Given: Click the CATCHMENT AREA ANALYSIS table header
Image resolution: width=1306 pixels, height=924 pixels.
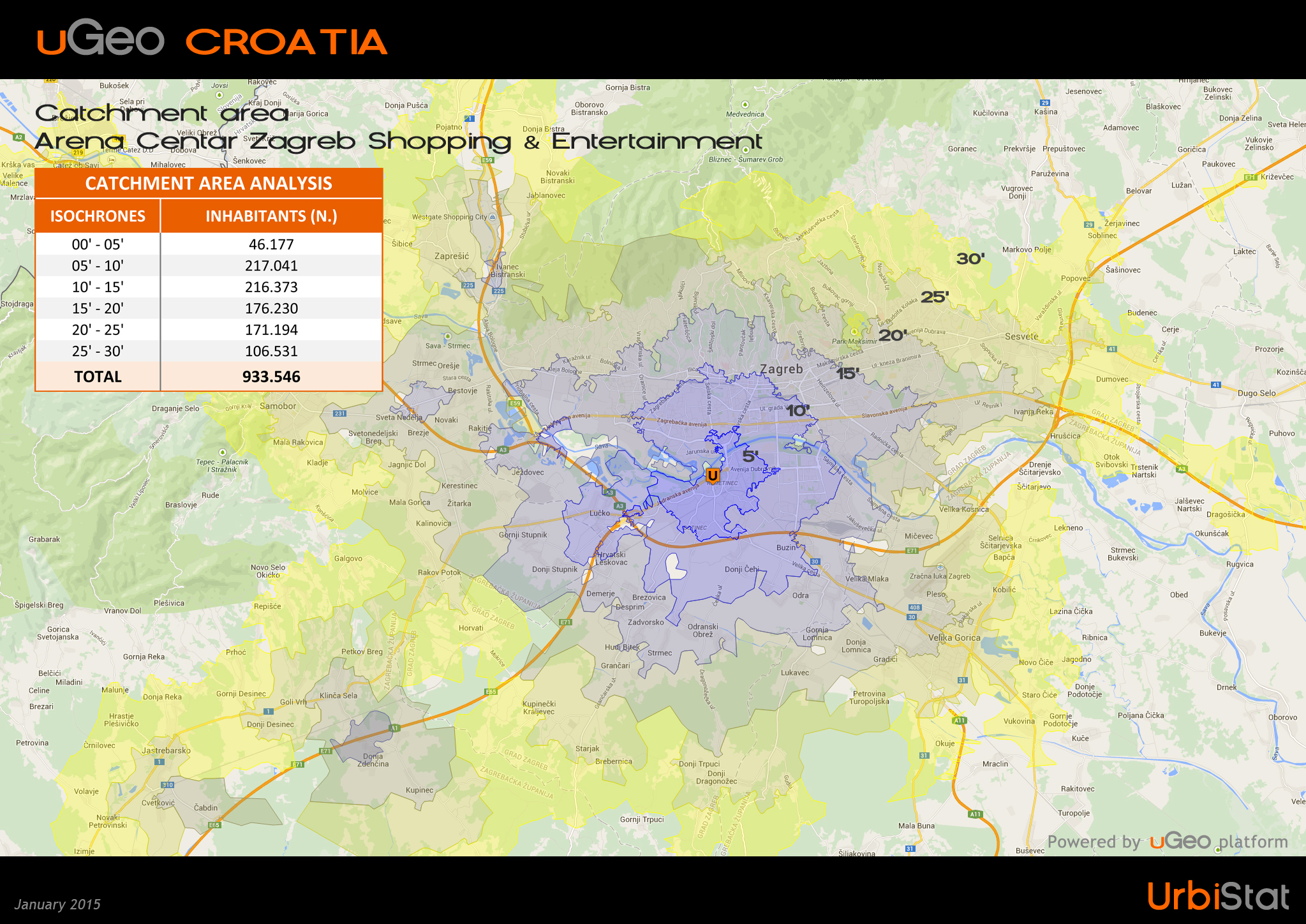Looking at the screenshot, I should coord(209,183).
